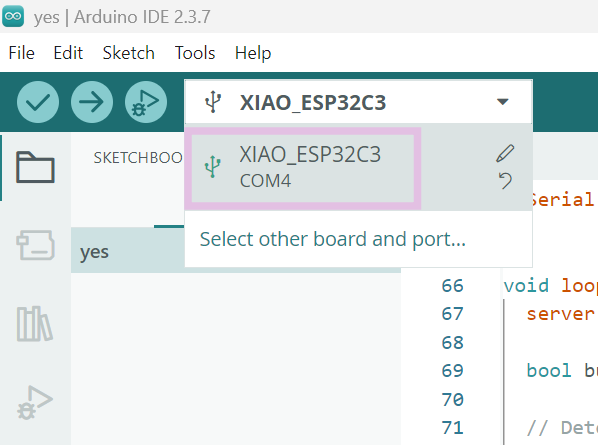Click the Arduino logo in title bar
This screenshot has width=598, height=445.
pyautogui.click(x=13, y=16)
